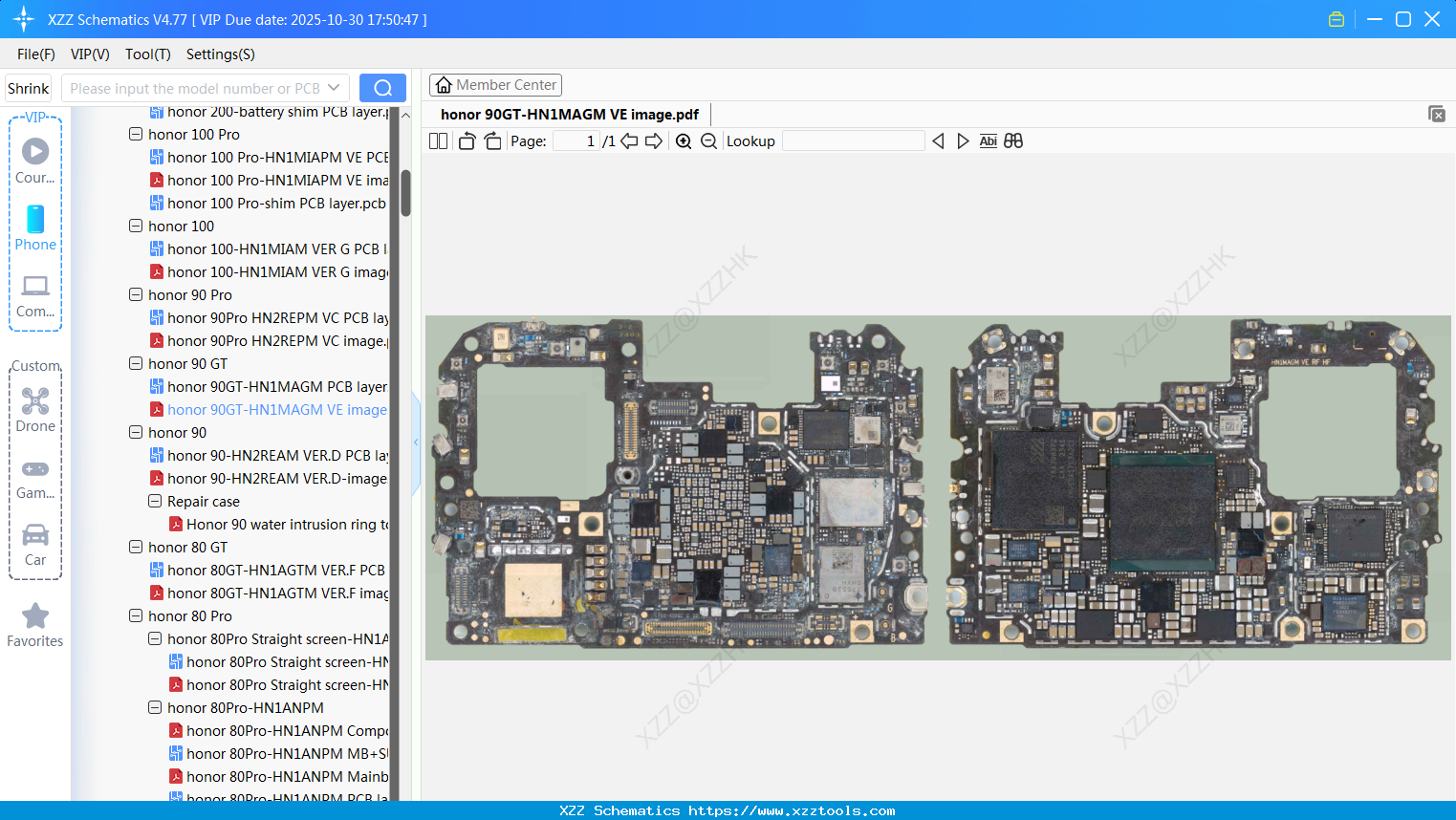Collapse the honor 90 Pro tree node
Image resolution: width=1456 pixels, height=820 pixels.
136,295
